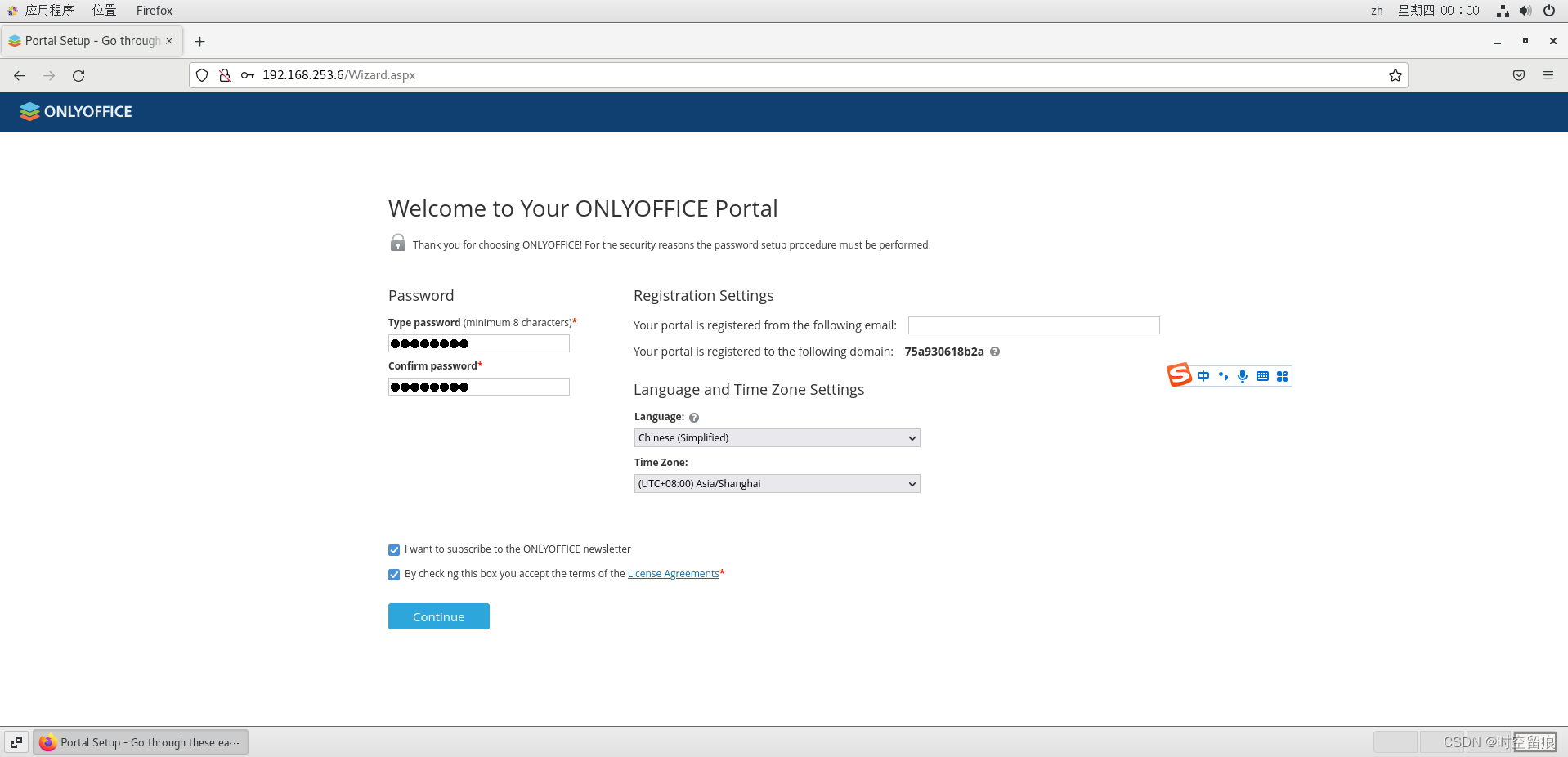The width and height of the screenshot is (1568, 757).
Task: Toggle the License Agreements acceptance checkbox
Action: coord(394,575)
